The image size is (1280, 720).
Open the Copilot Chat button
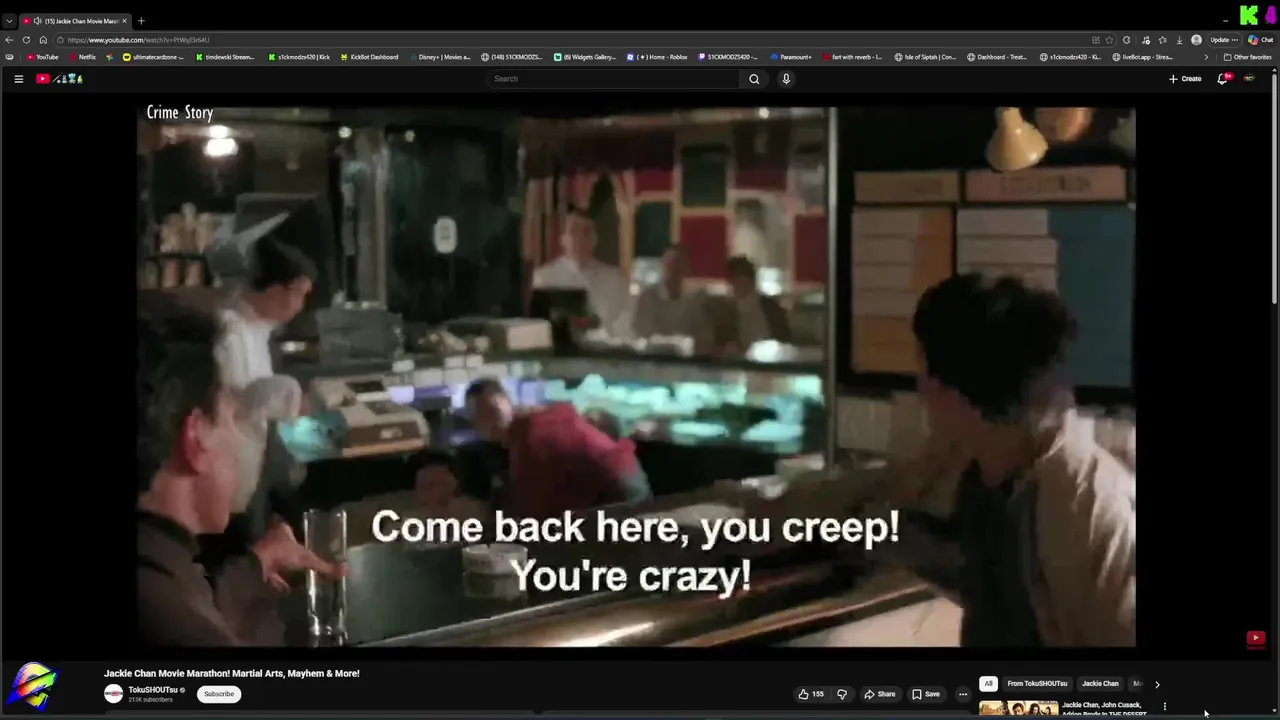click(x=1260, y=40)
